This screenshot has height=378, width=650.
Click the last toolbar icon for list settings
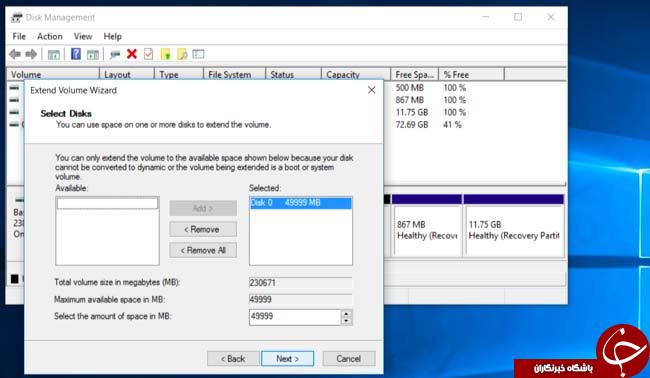(199, 54)
